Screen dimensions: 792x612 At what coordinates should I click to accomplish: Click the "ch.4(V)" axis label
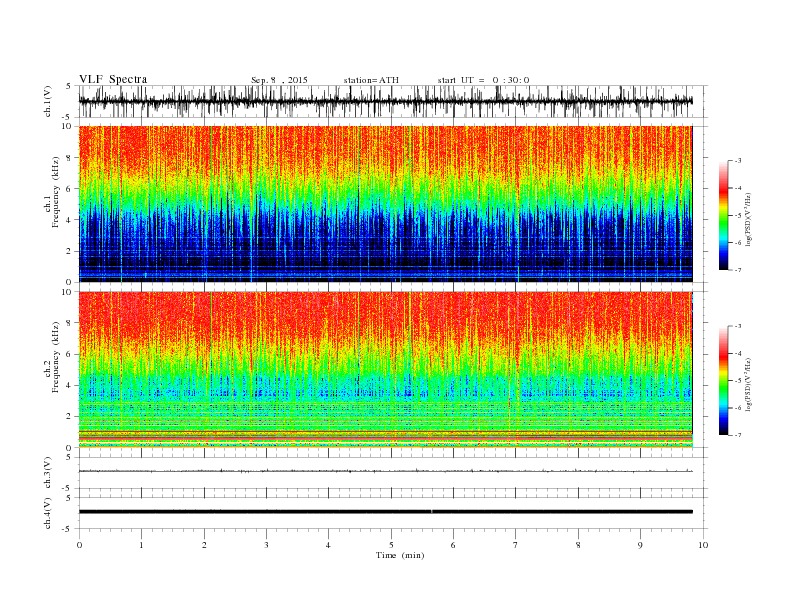pyautogui.click(x=48, y=513)
